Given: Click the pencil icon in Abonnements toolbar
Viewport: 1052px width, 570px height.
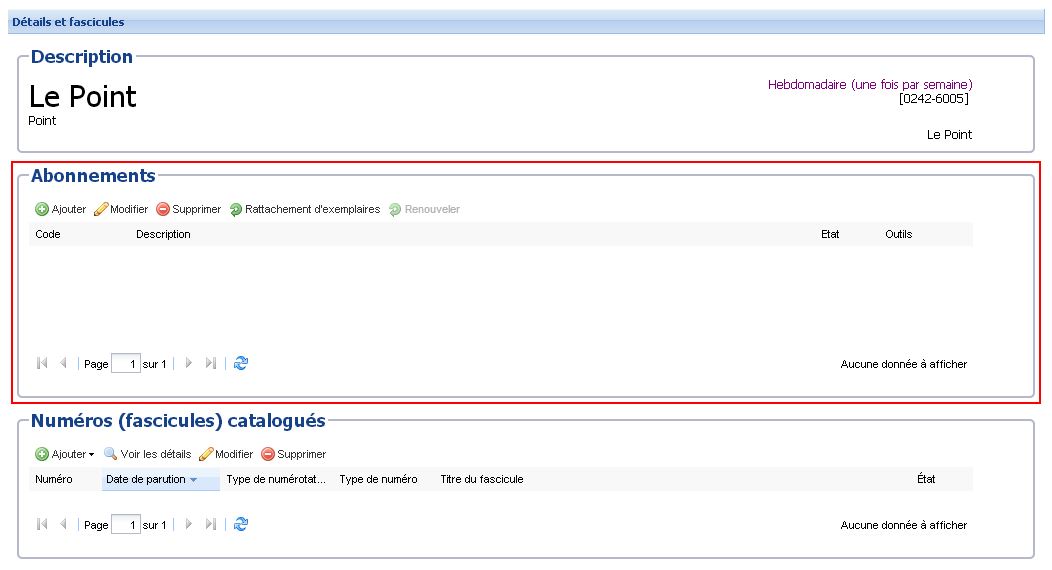Looking at the screenshot, I should 101,209.
